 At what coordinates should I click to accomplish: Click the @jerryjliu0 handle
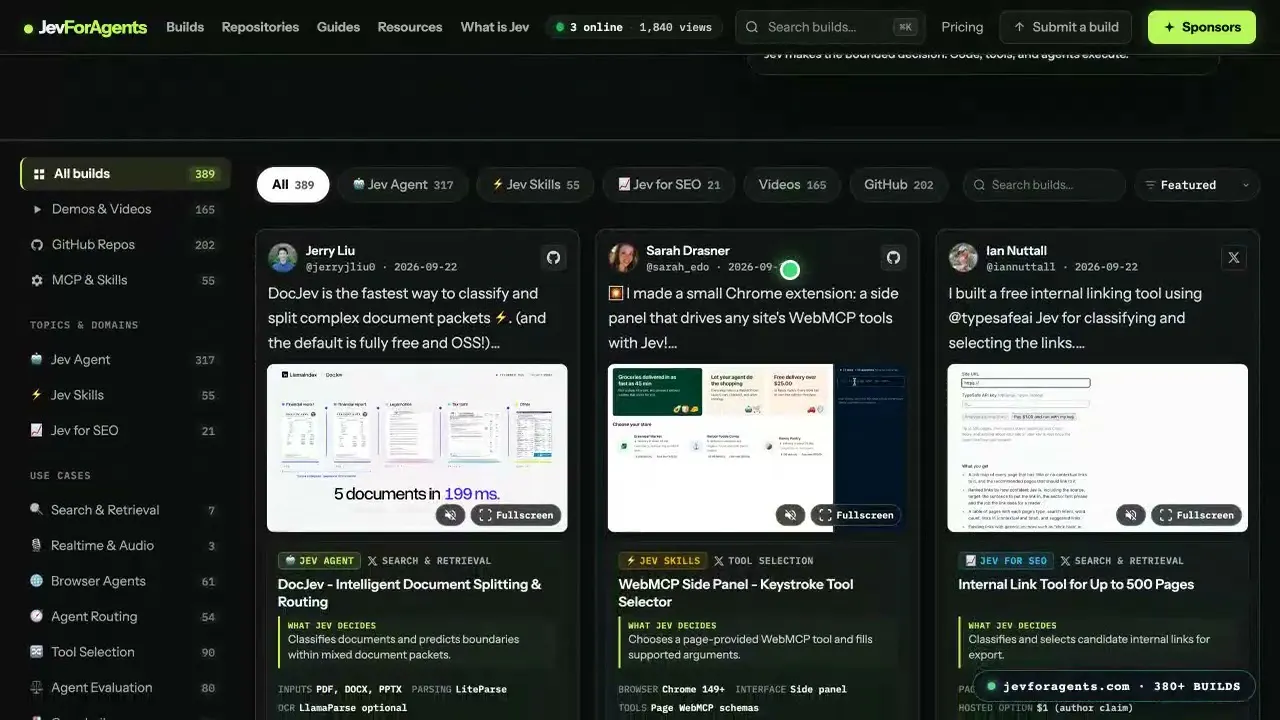pos(340,268)
